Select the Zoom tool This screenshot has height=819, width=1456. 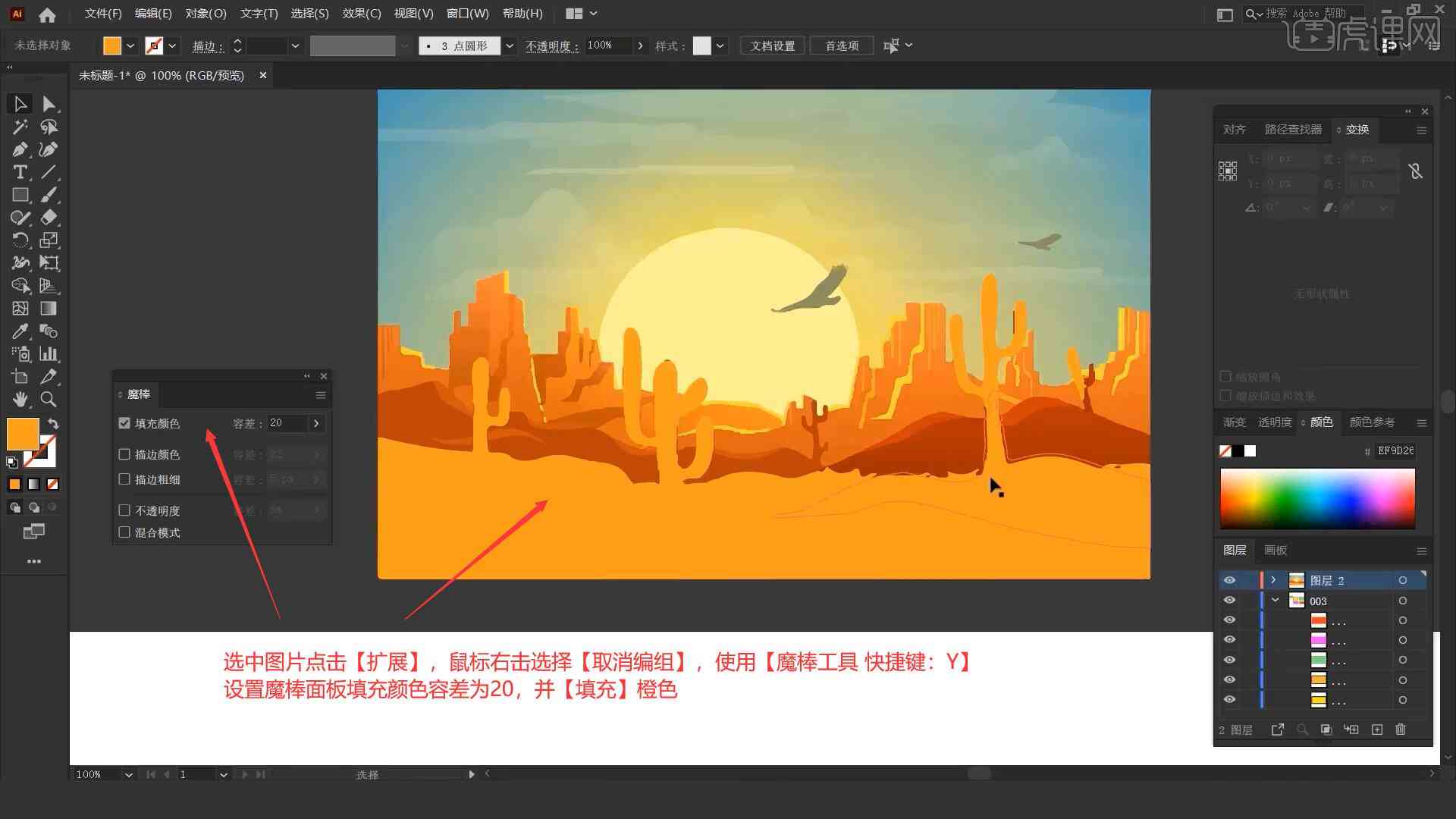(48, 399)
